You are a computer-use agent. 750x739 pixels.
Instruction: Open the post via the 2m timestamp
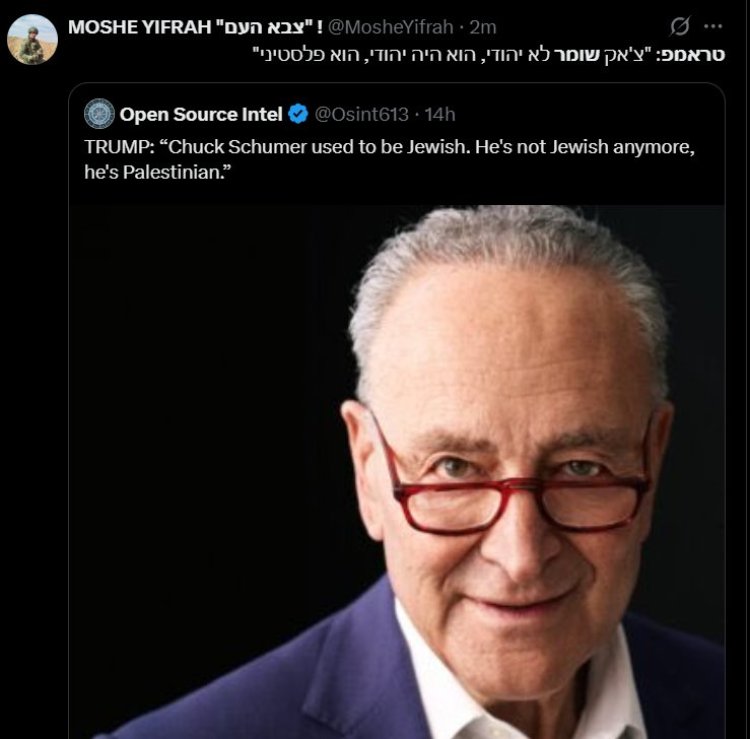[483, 26]
